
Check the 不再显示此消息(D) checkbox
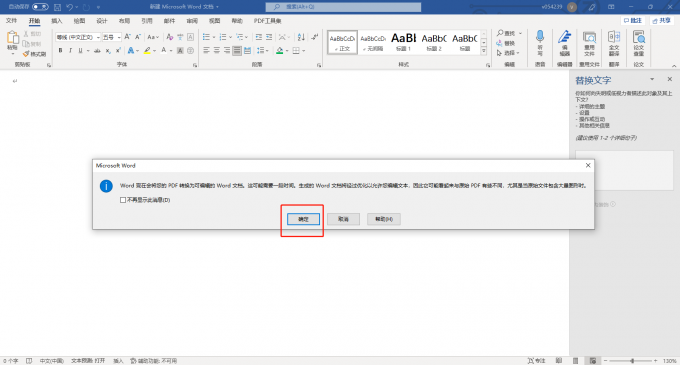pos(123,200)
